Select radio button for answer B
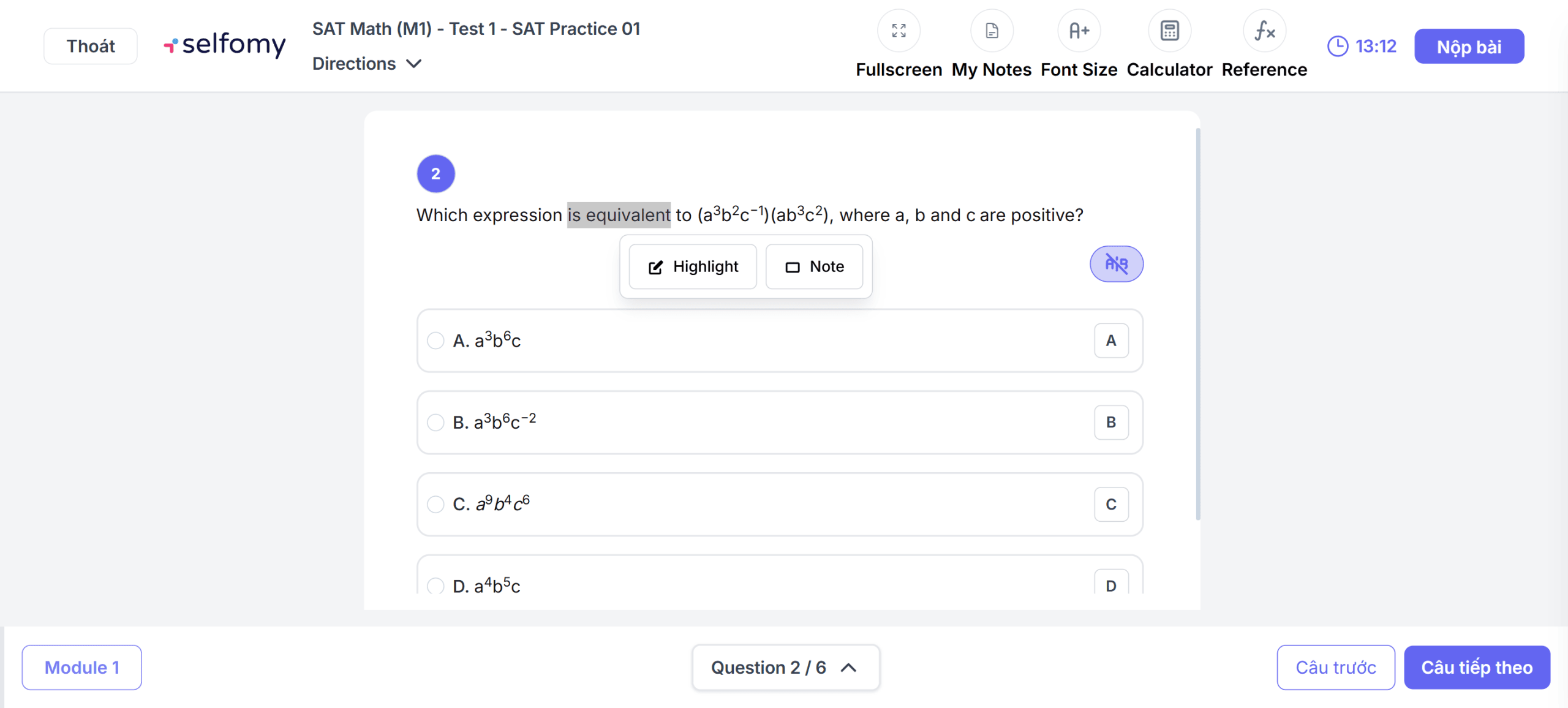The height and width of the screenshot is (708, 1568). [x=435, y=423]
